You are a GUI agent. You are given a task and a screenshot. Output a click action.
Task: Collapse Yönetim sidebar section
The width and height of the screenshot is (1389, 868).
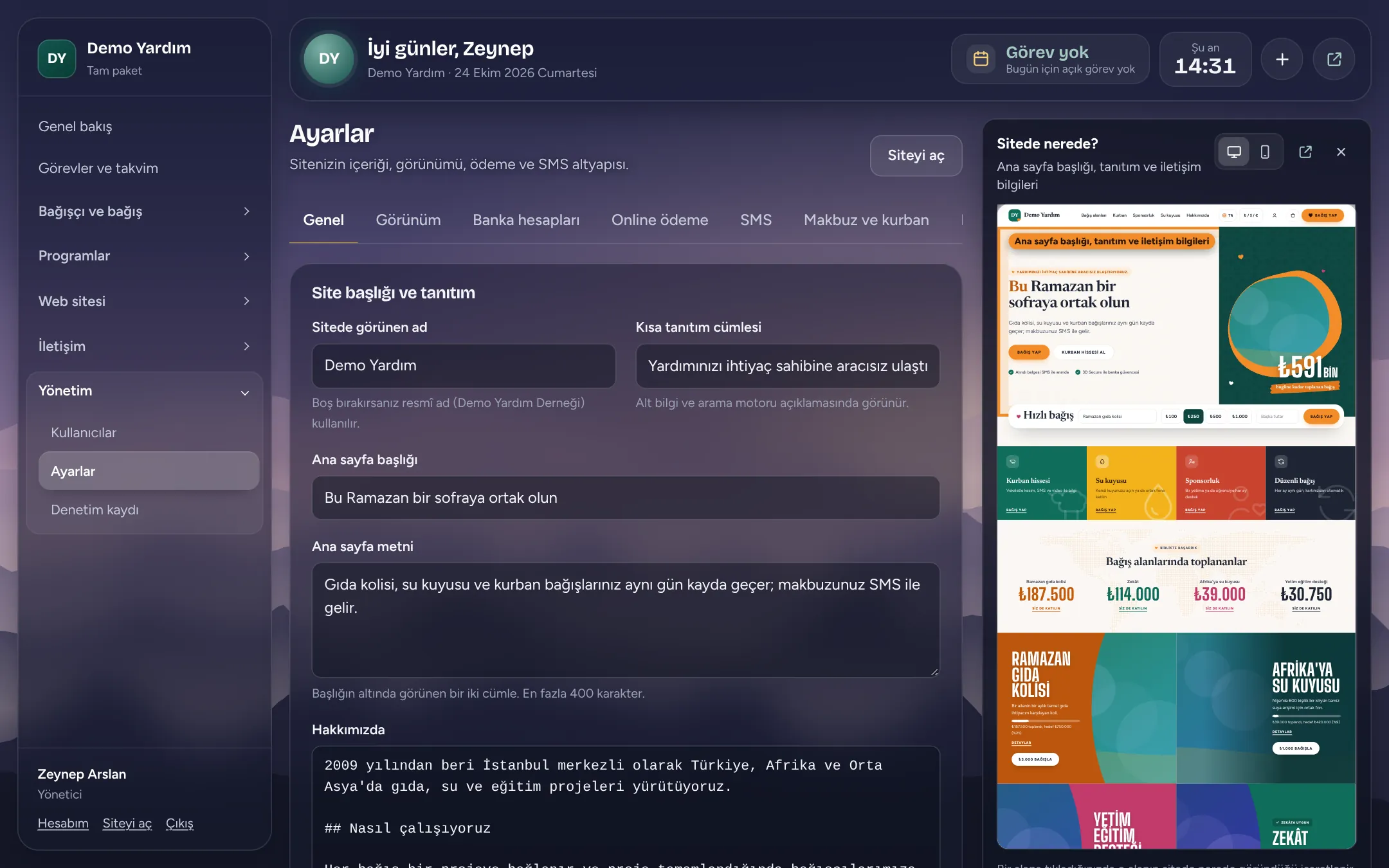[x=145, y=391]
